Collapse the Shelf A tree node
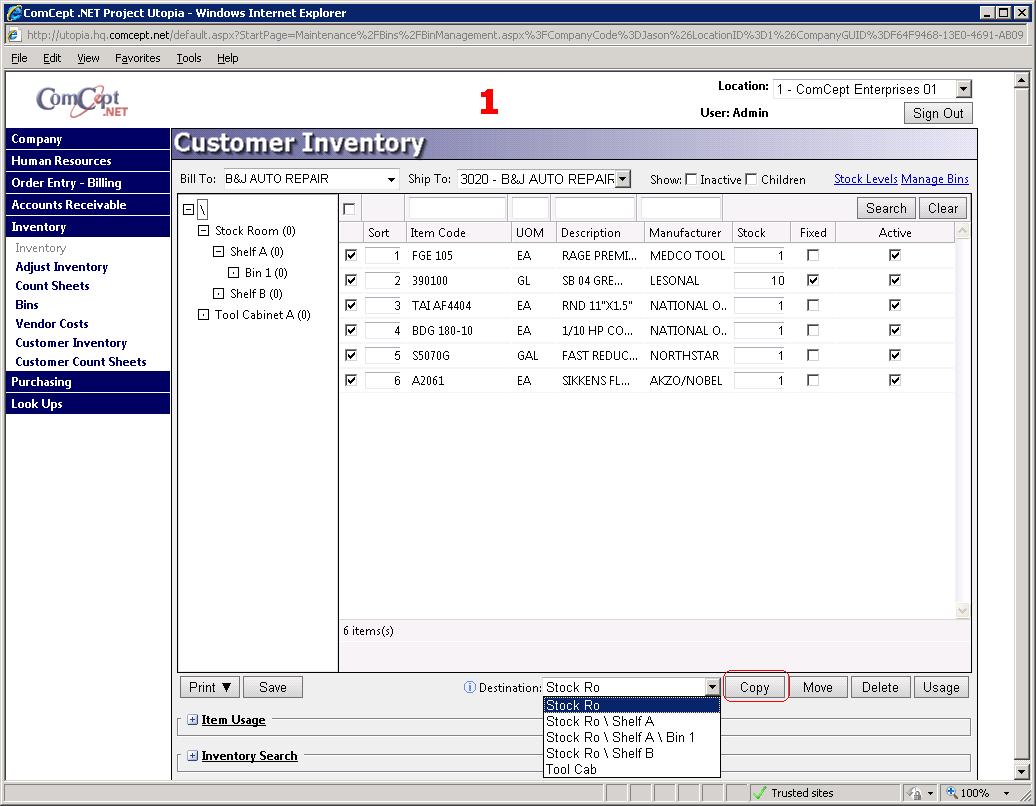This screenshot has width=1036, height=806. pyautogui.click(x=218, y=252)
